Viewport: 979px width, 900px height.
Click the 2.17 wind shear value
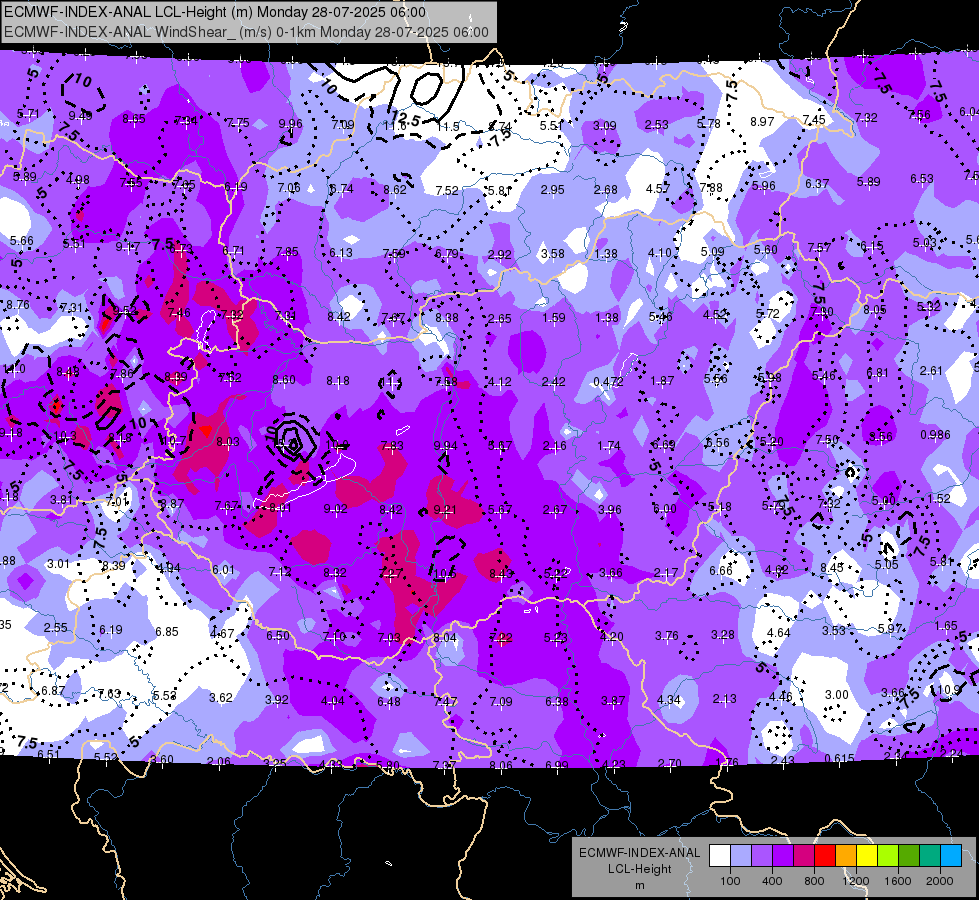coord(666,573)
